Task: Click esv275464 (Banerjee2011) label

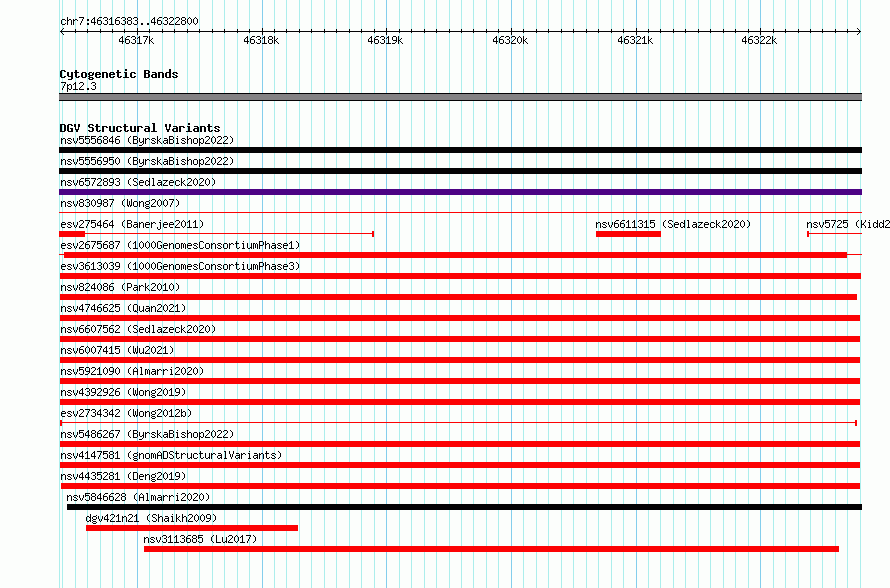Action: (x=132, y=224)
